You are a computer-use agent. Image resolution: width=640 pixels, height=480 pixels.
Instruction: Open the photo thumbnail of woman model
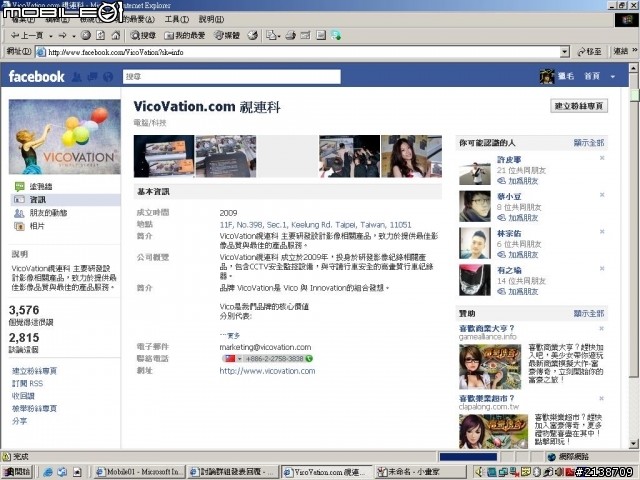(411, 156)
